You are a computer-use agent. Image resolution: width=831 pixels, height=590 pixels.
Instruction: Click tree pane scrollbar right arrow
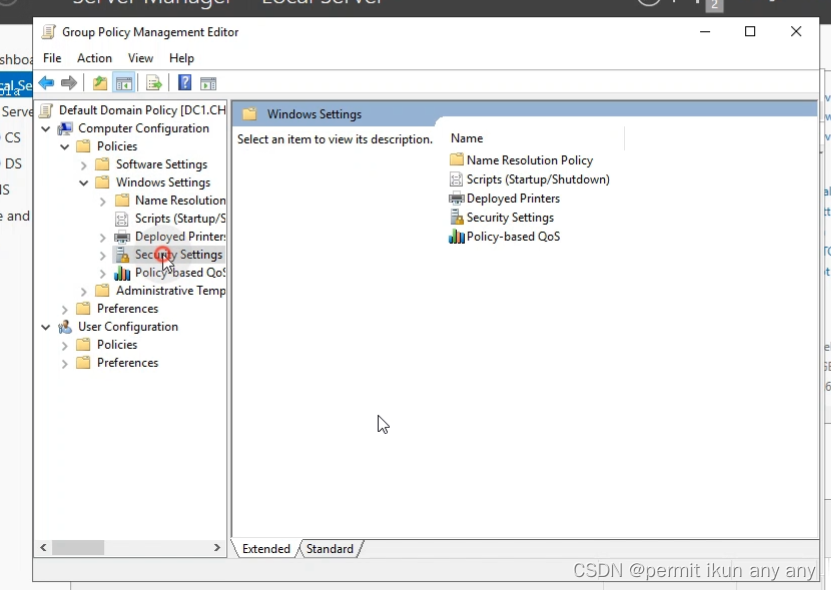(217, 548)
